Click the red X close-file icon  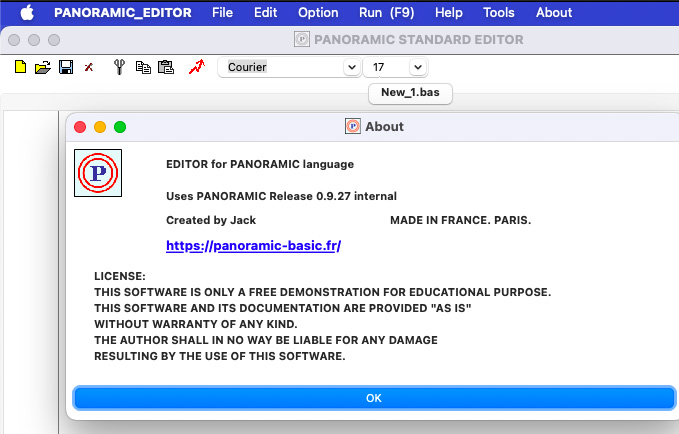[x=89, y=67]
